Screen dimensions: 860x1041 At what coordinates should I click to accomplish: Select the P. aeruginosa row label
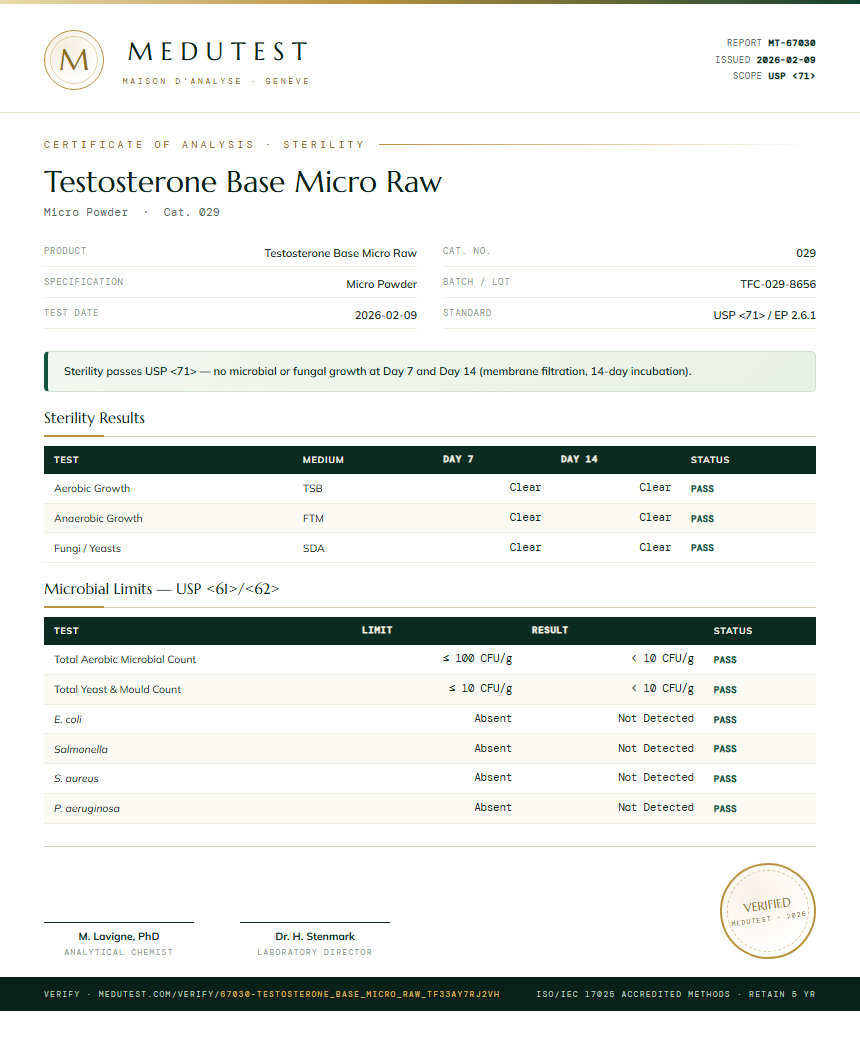[86, 809]
